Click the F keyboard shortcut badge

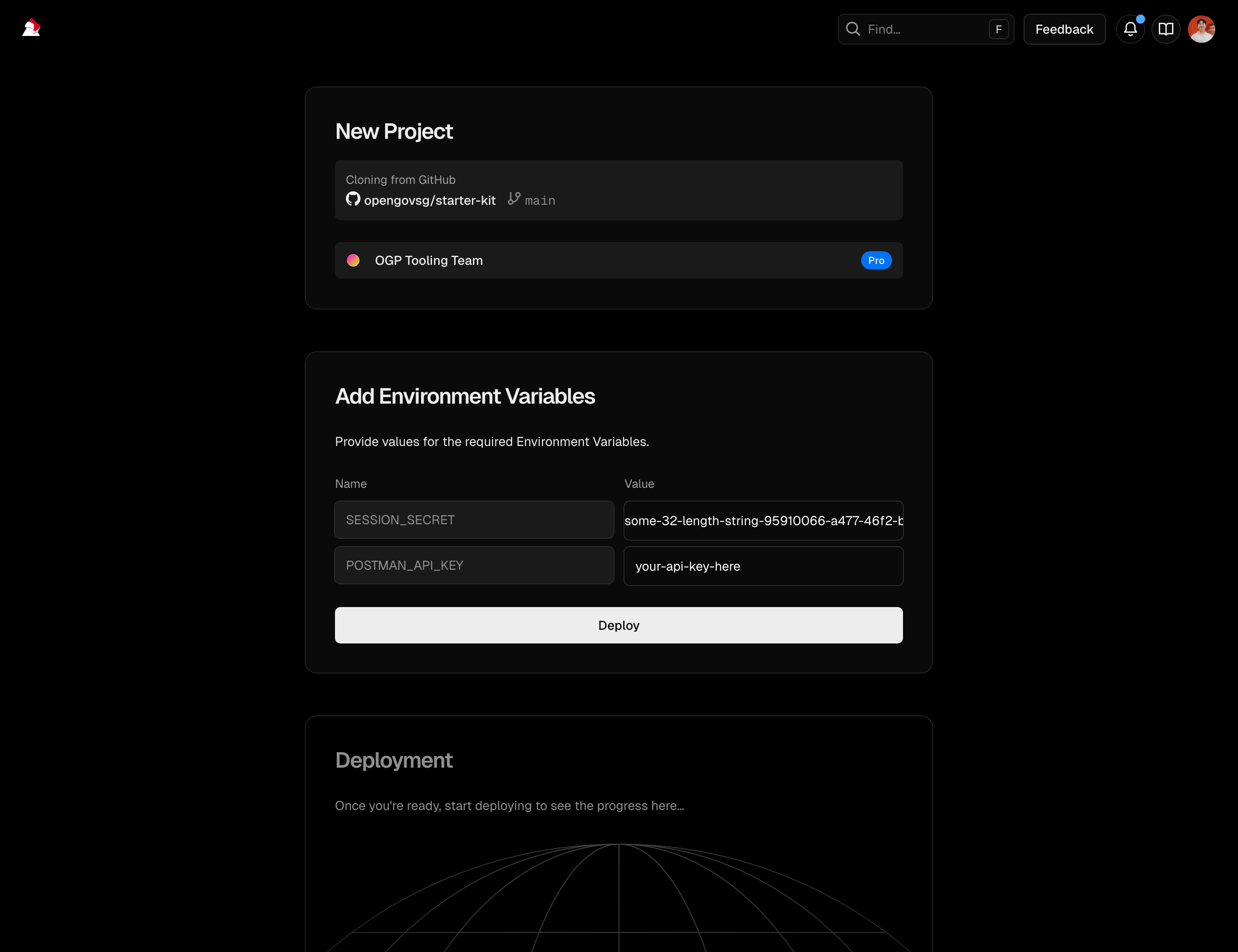pos(998,29)
